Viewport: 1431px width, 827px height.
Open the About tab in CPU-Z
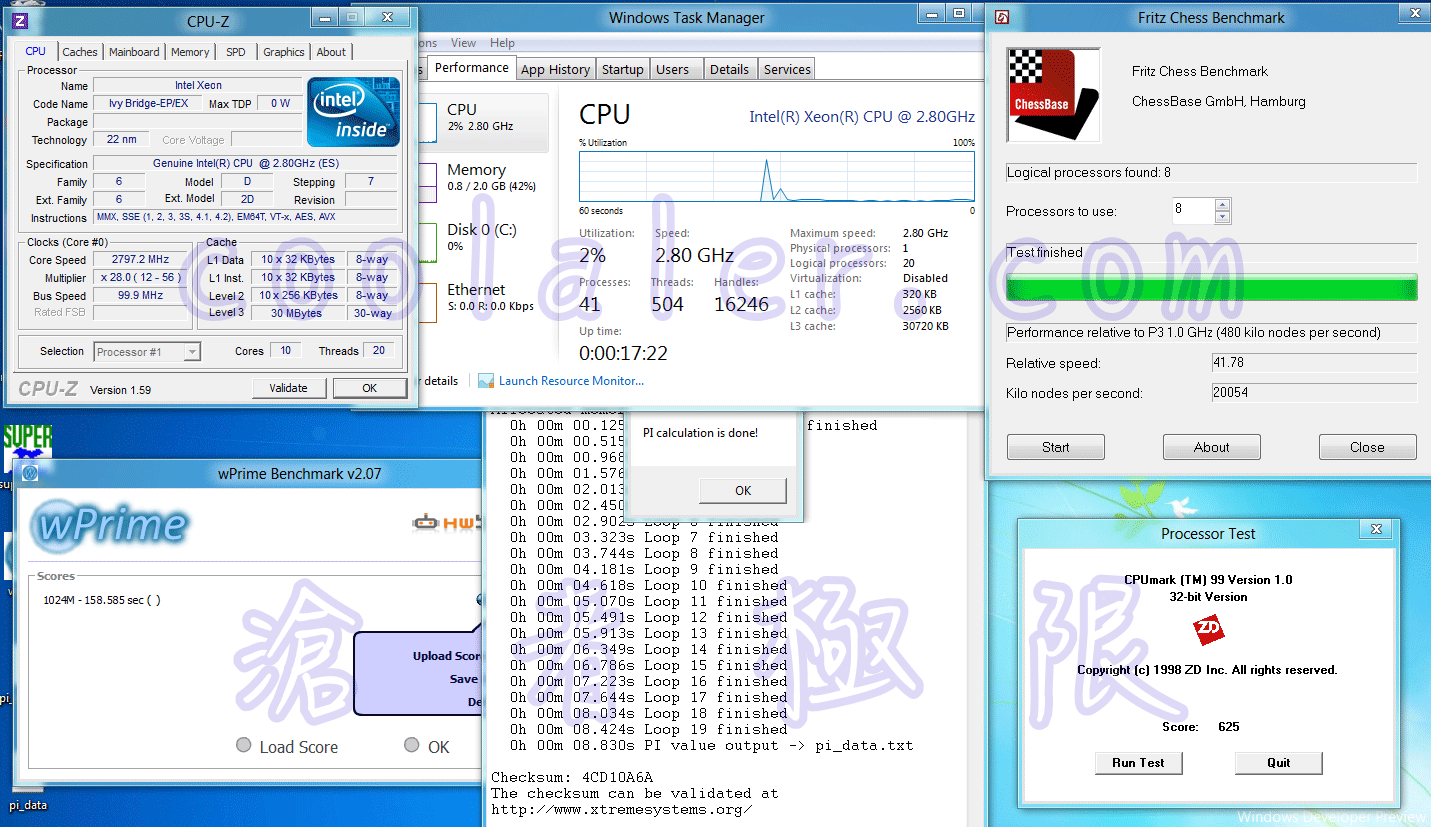[331, 52]
